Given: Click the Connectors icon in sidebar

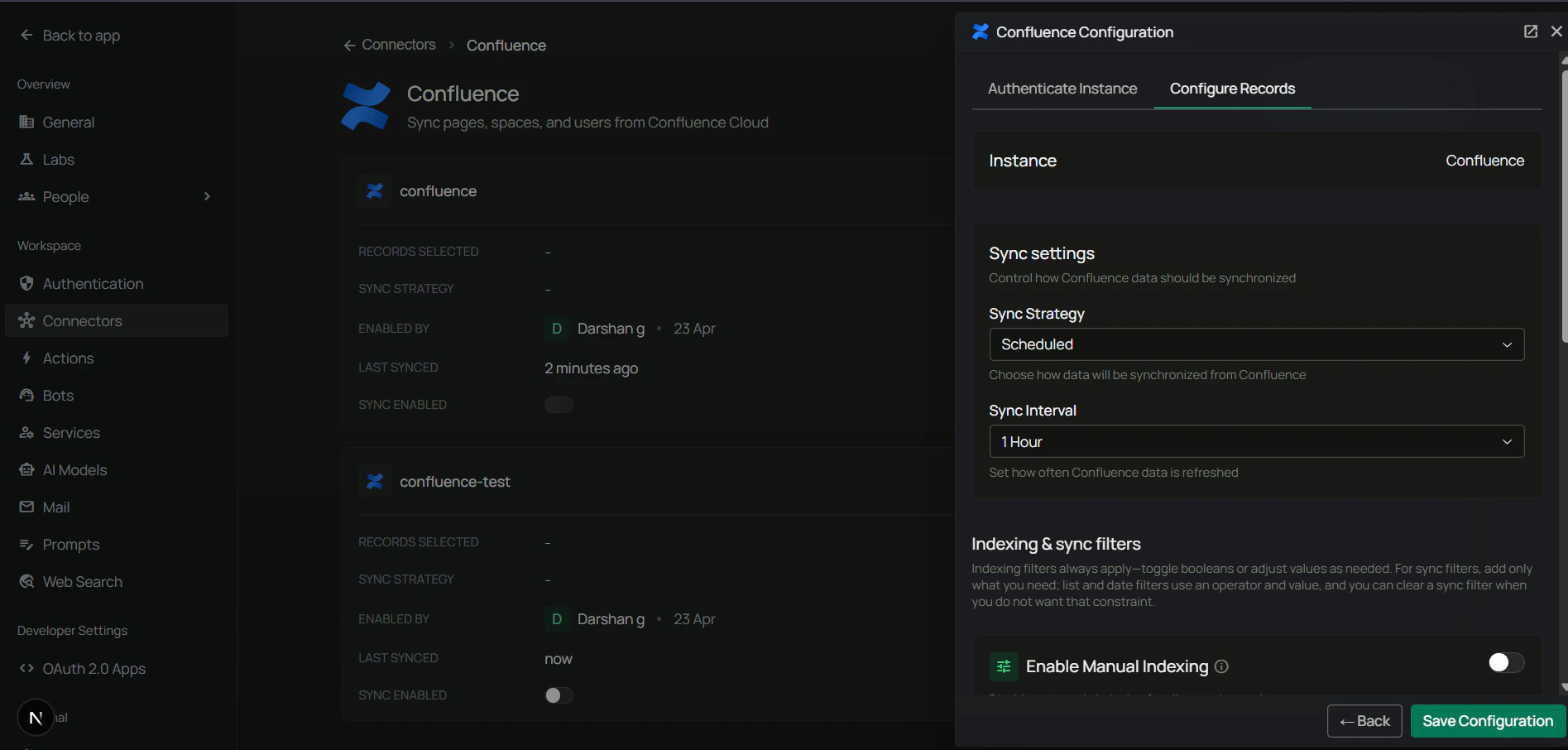Looking at the screenshot, I should coord(26,320).
